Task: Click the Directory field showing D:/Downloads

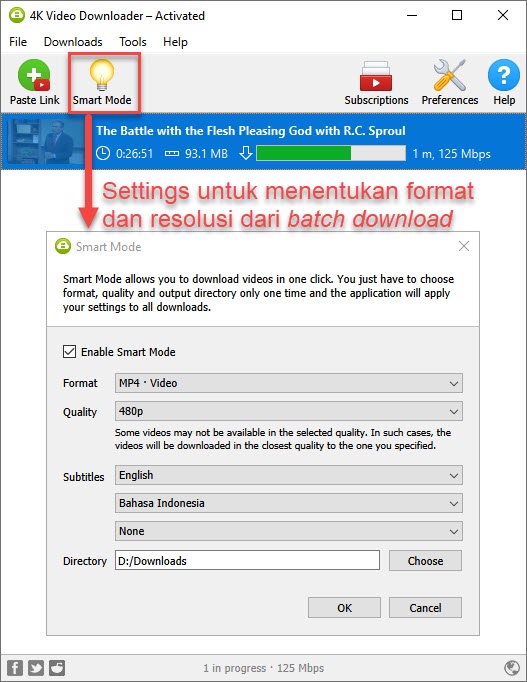Action: [247, 561]
